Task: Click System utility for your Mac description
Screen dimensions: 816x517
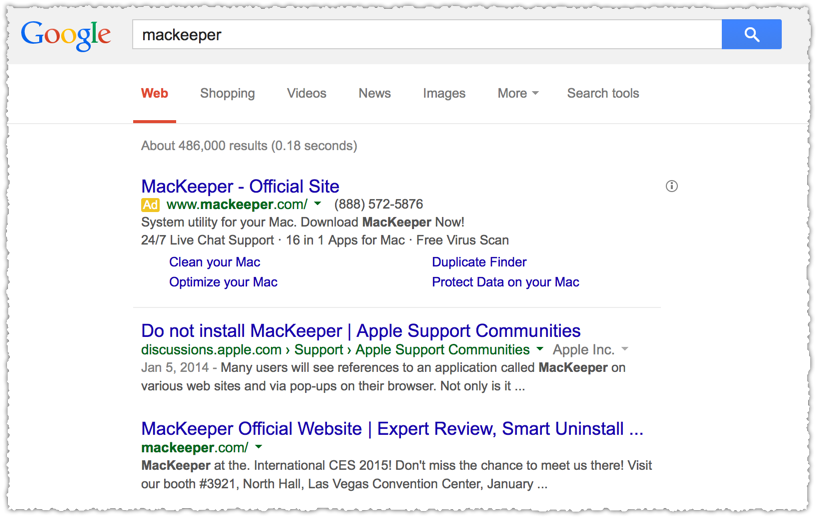Action: (x=302, y=222)
